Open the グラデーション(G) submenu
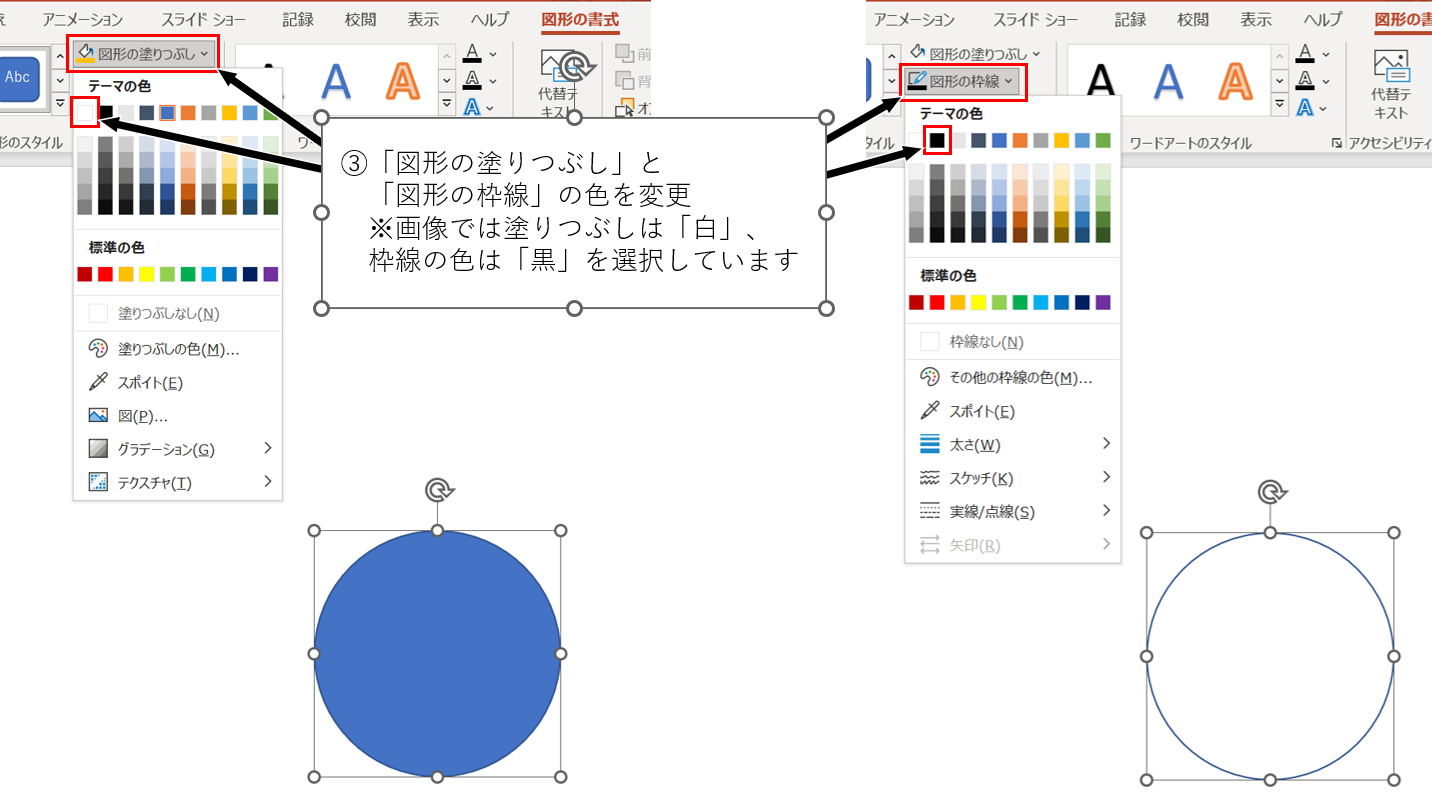Image resolution: width=1432 pixels, height=807 pixels. (x=178, y=449)
